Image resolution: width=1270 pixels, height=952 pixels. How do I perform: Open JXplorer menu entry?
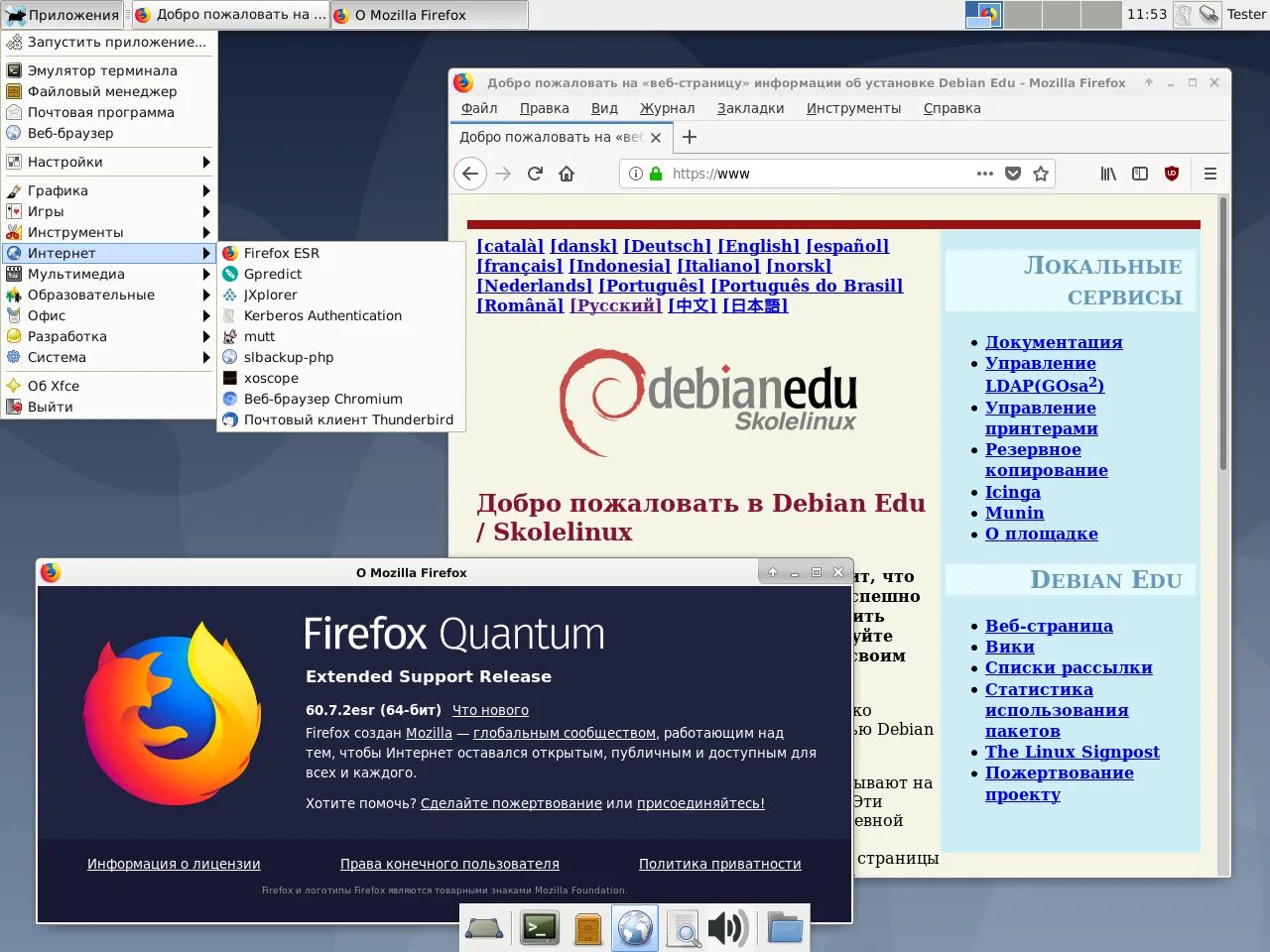[341, 295]
